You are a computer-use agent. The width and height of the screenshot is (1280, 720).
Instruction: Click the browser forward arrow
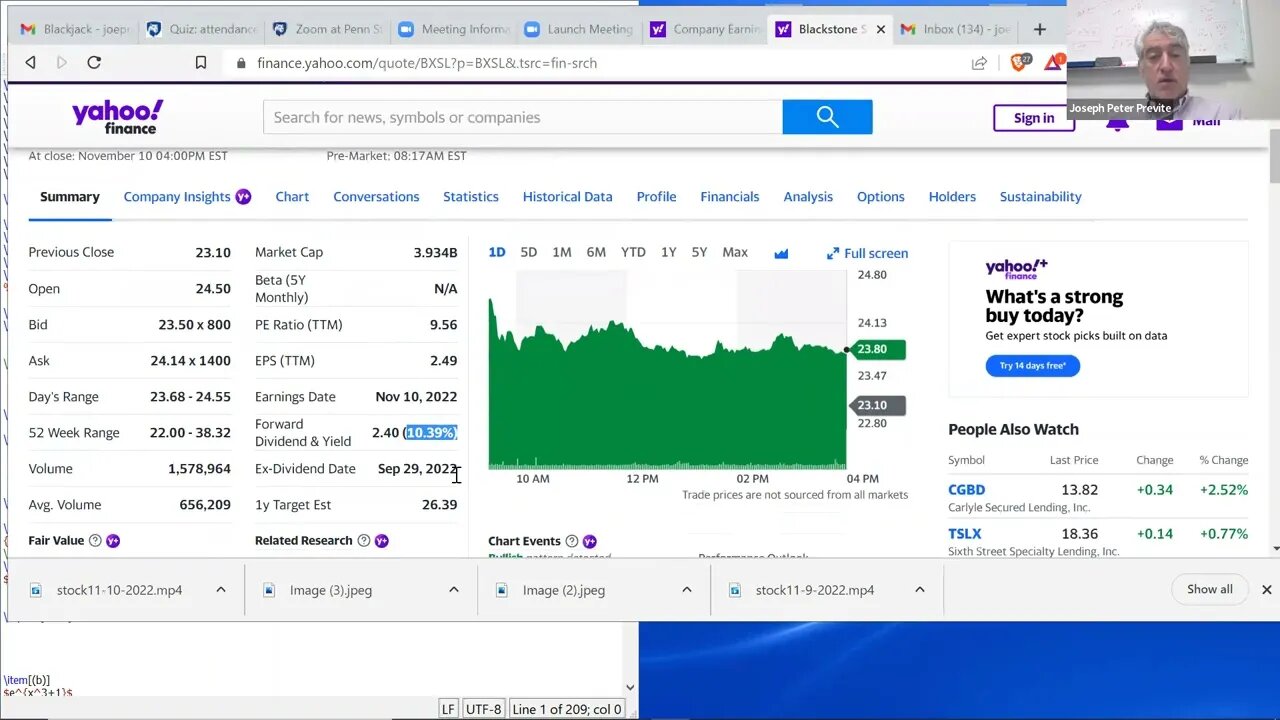(62, 62)
